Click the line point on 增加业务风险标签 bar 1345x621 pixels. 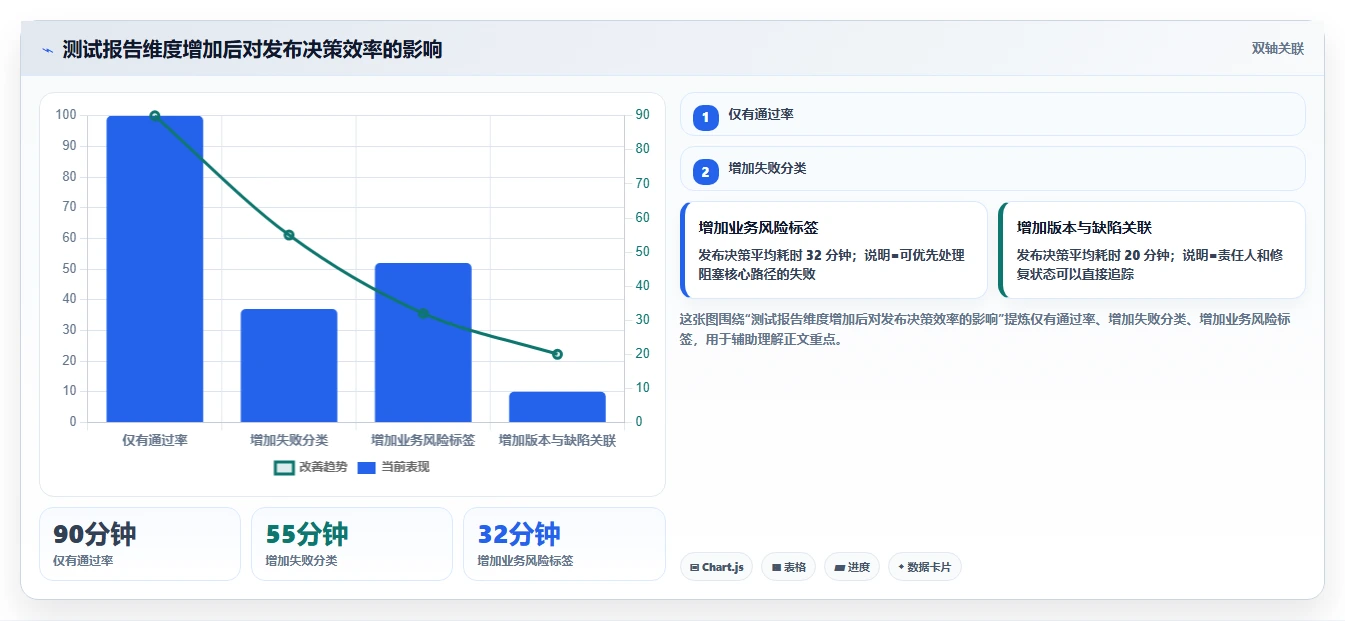pyautogui.click(x=423, y=313)
